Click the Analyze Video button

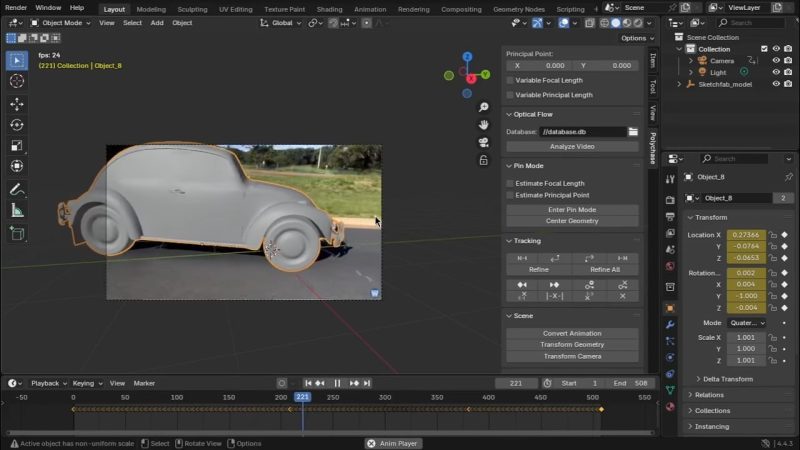pyautogui.click(x=572, y=146)
